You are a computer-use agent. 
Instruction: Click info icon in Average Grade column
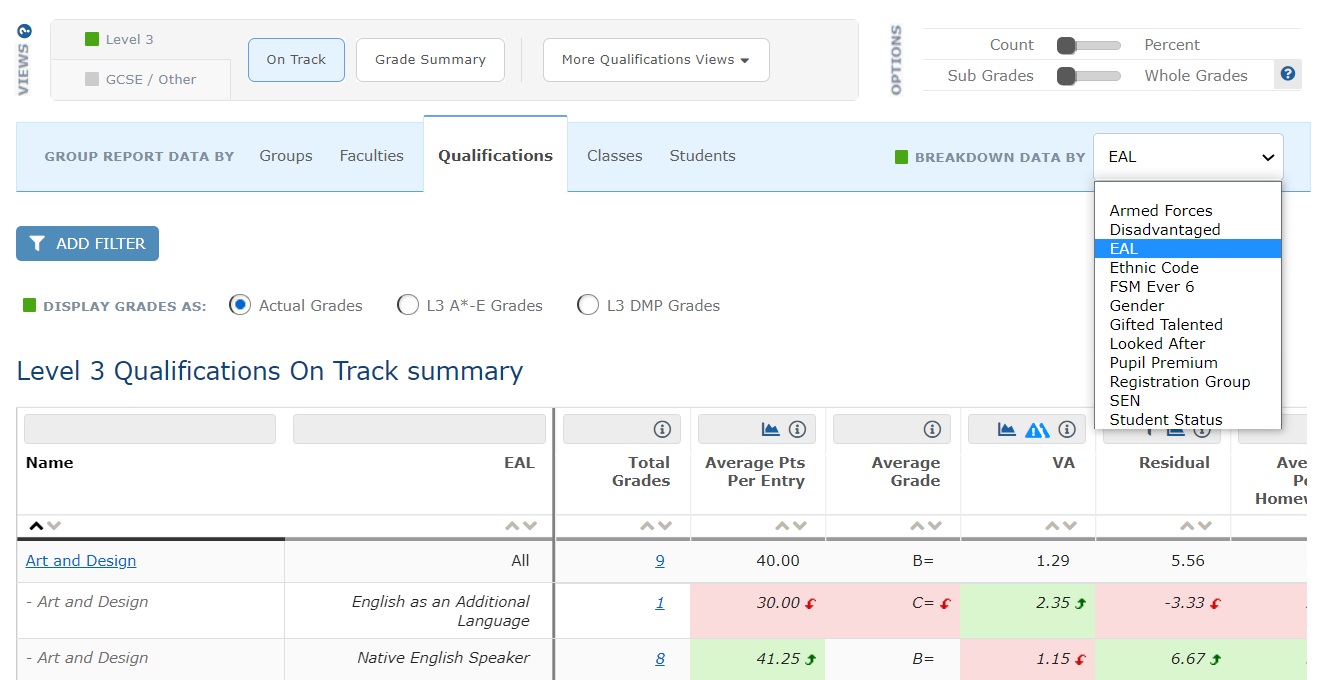pyautogui.click(x=932, y=429)
